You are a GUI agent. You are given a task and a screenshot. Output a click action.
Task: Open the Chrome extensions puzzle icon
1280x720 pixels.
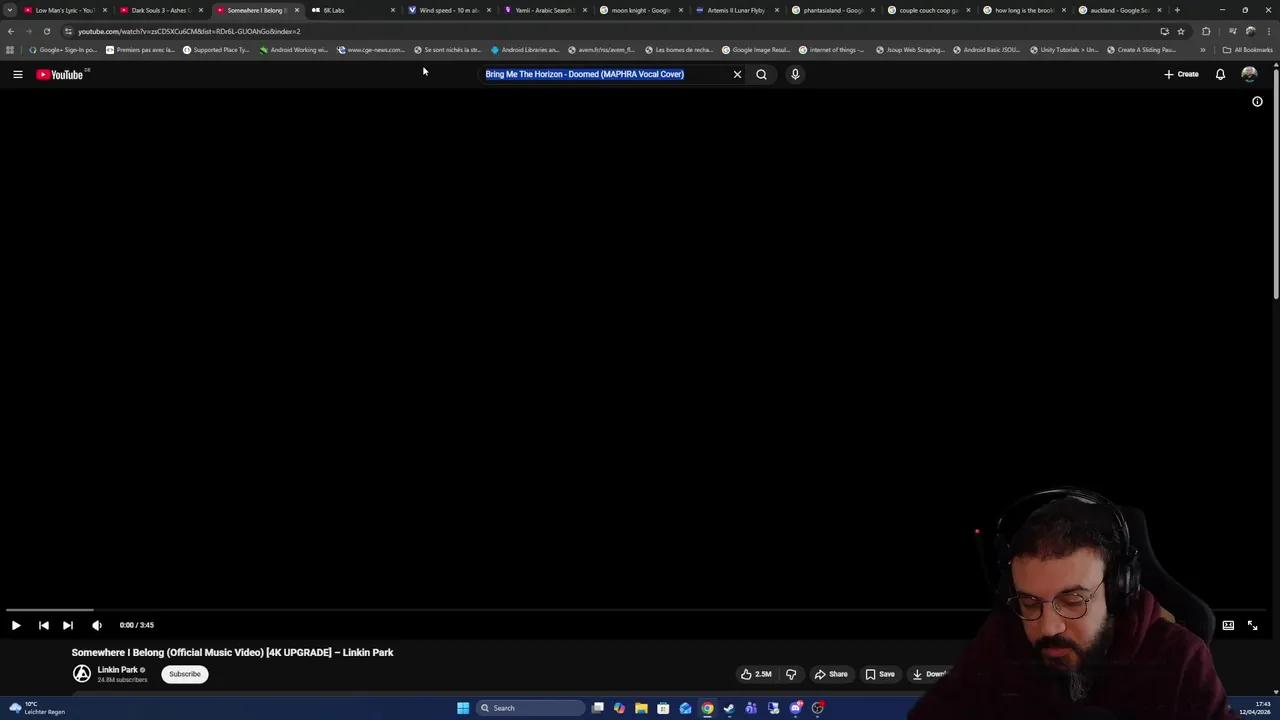coord(1206,31)
